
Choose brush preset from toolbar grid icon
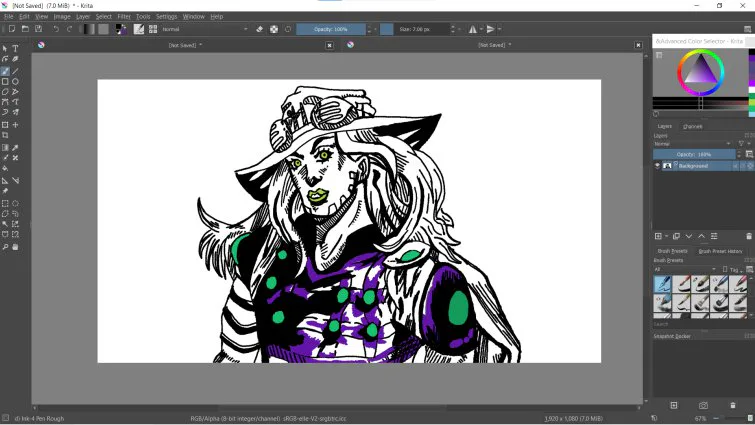pyautogui.click(x=153, y=29)
